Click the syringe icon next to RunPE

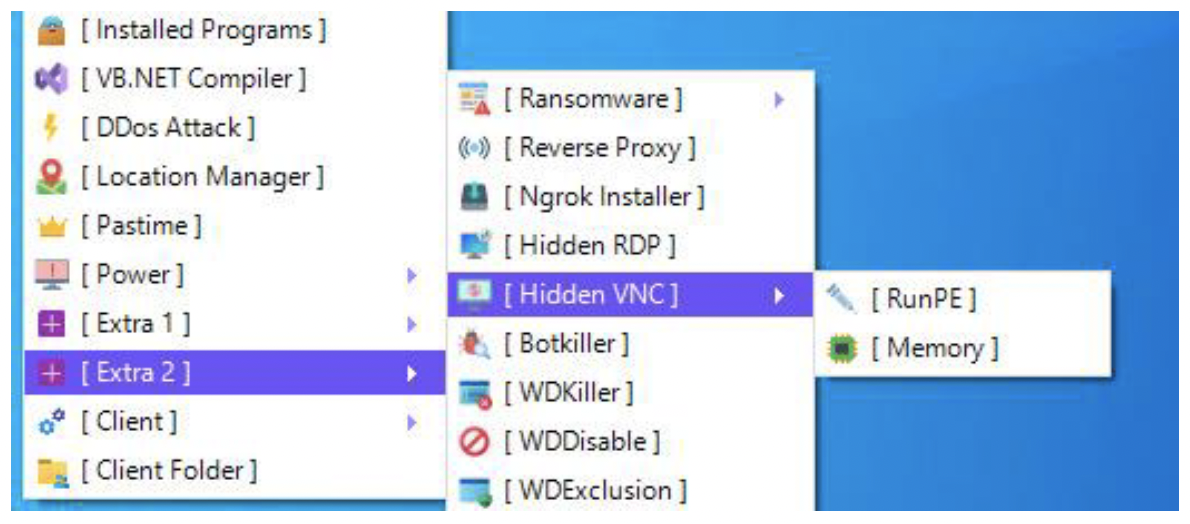pos(841,301)
